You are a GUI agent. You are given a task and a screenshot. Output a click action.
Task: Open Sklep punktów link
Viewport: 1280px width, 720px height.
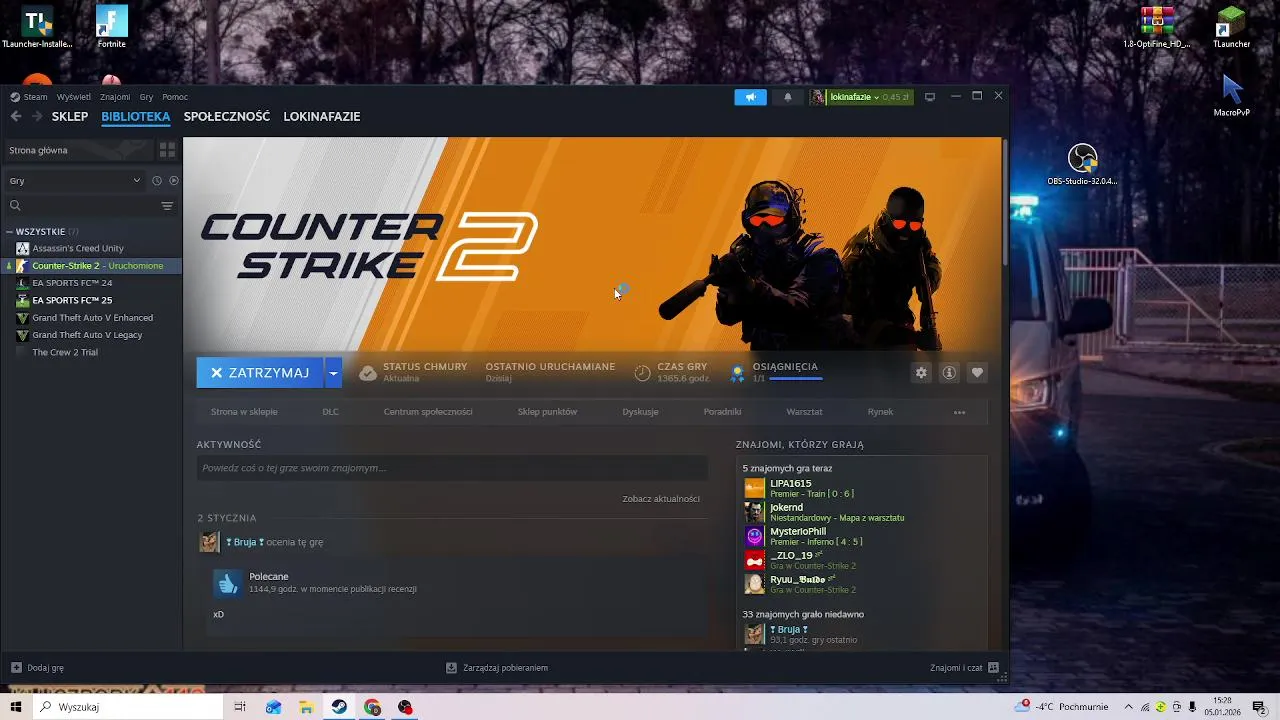[547, 412]
